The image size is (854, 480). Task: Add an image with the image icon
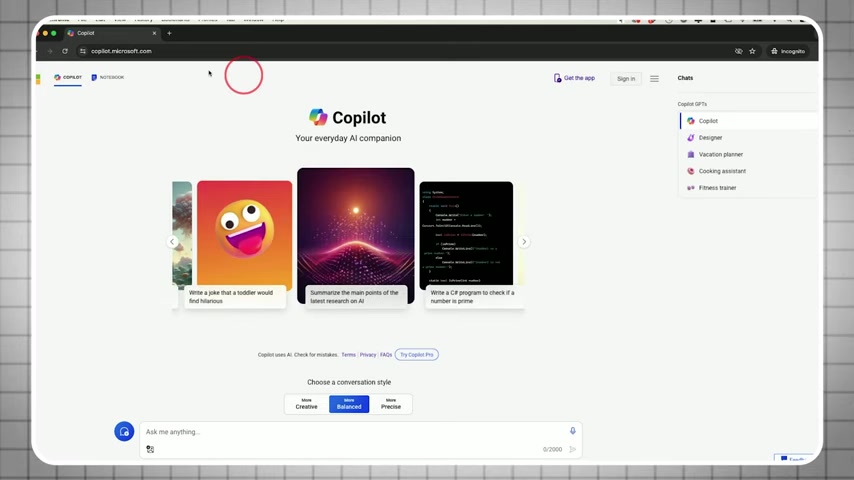click(x=150, y=449)
